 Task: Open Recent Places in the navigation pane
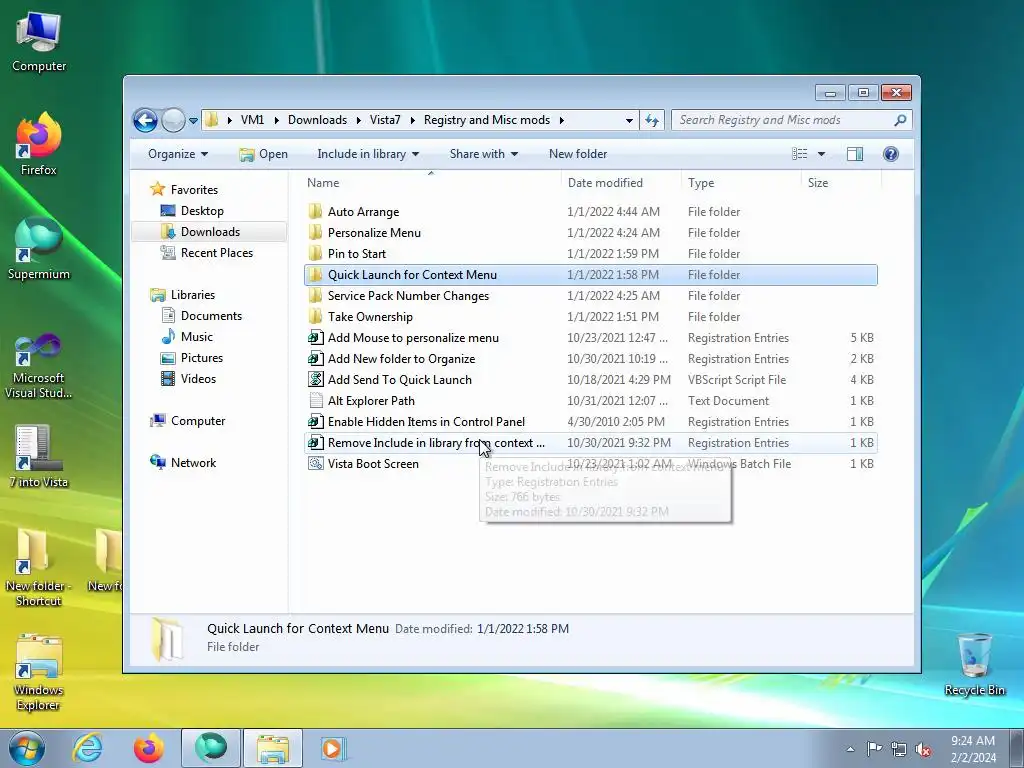pyautogui.click(x=217, y=253)
